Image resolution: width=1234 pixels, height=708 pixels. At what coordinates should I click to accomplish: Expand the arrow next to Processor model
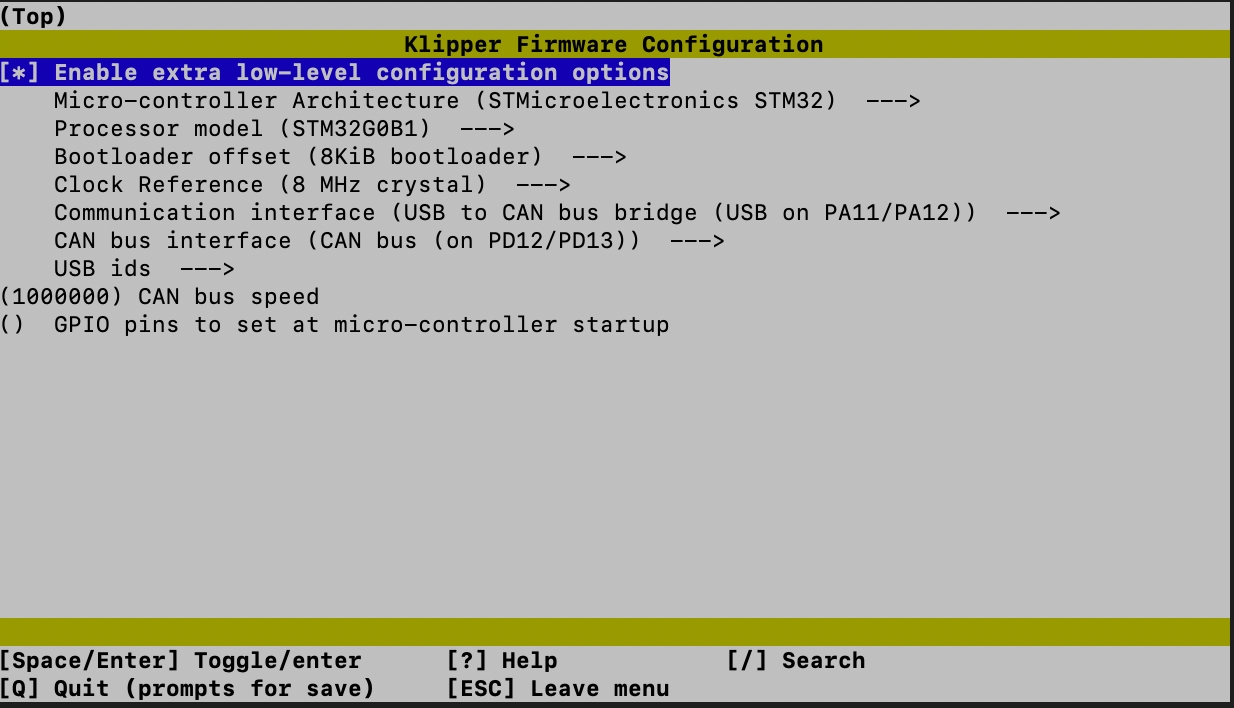click(487, 129)
